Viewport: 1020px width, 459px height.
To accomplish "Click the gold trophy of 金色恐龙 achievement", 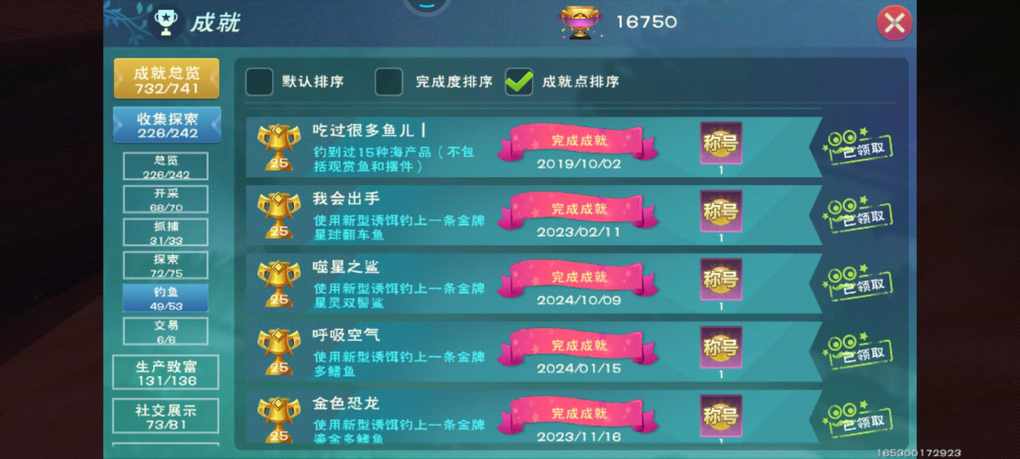I will coord(278,420).
